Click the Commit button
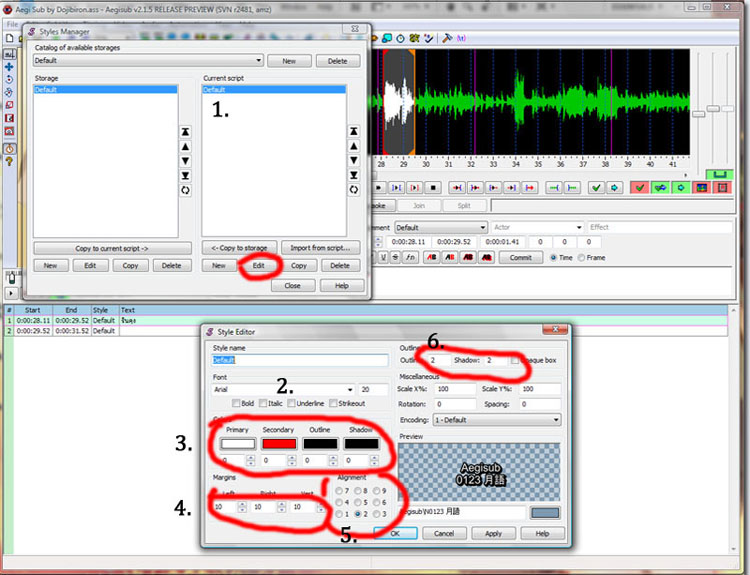Viewport: 750px width, 575px height. 520,257
